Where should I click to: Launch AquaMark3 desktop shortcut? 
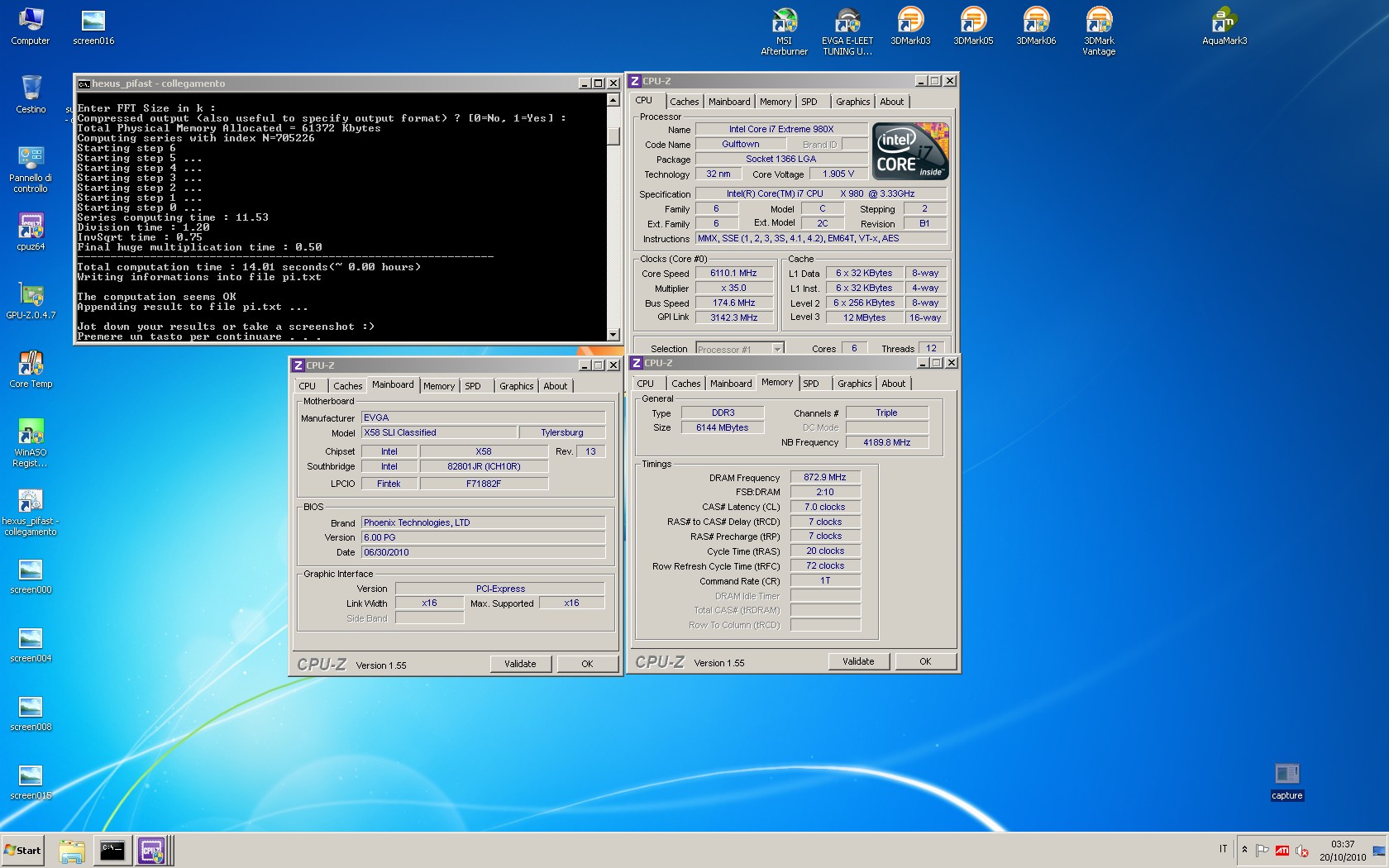click(1224, 26)
